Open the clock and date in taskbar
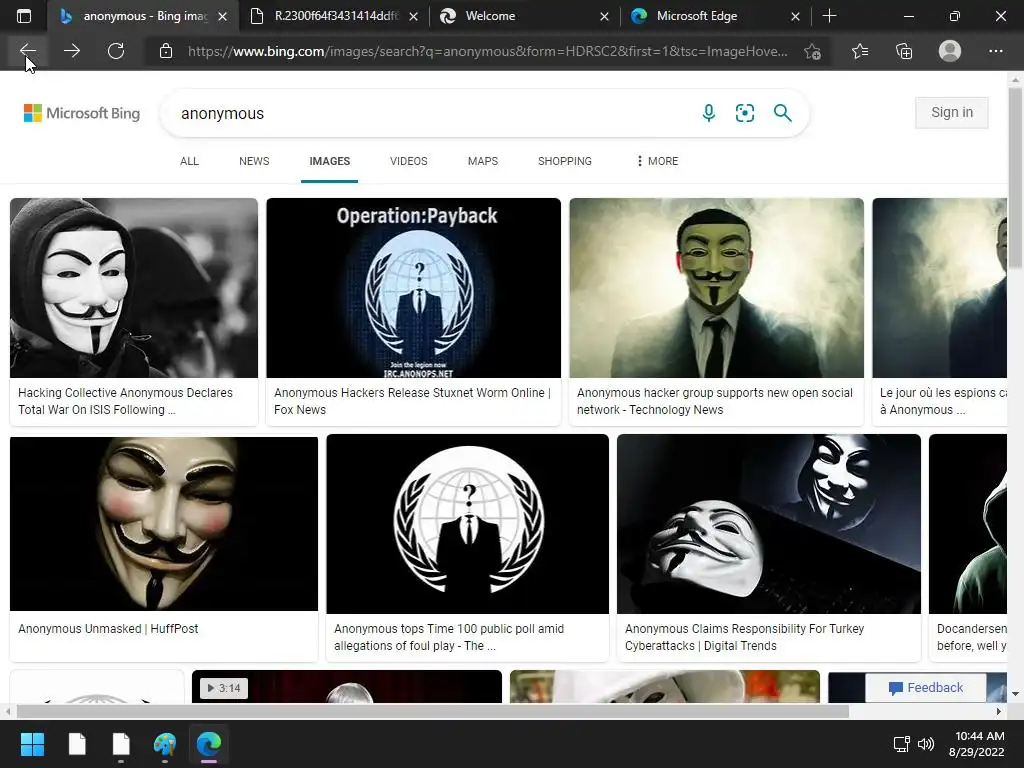Screen dimensions: 1024x768 (976, 744)
